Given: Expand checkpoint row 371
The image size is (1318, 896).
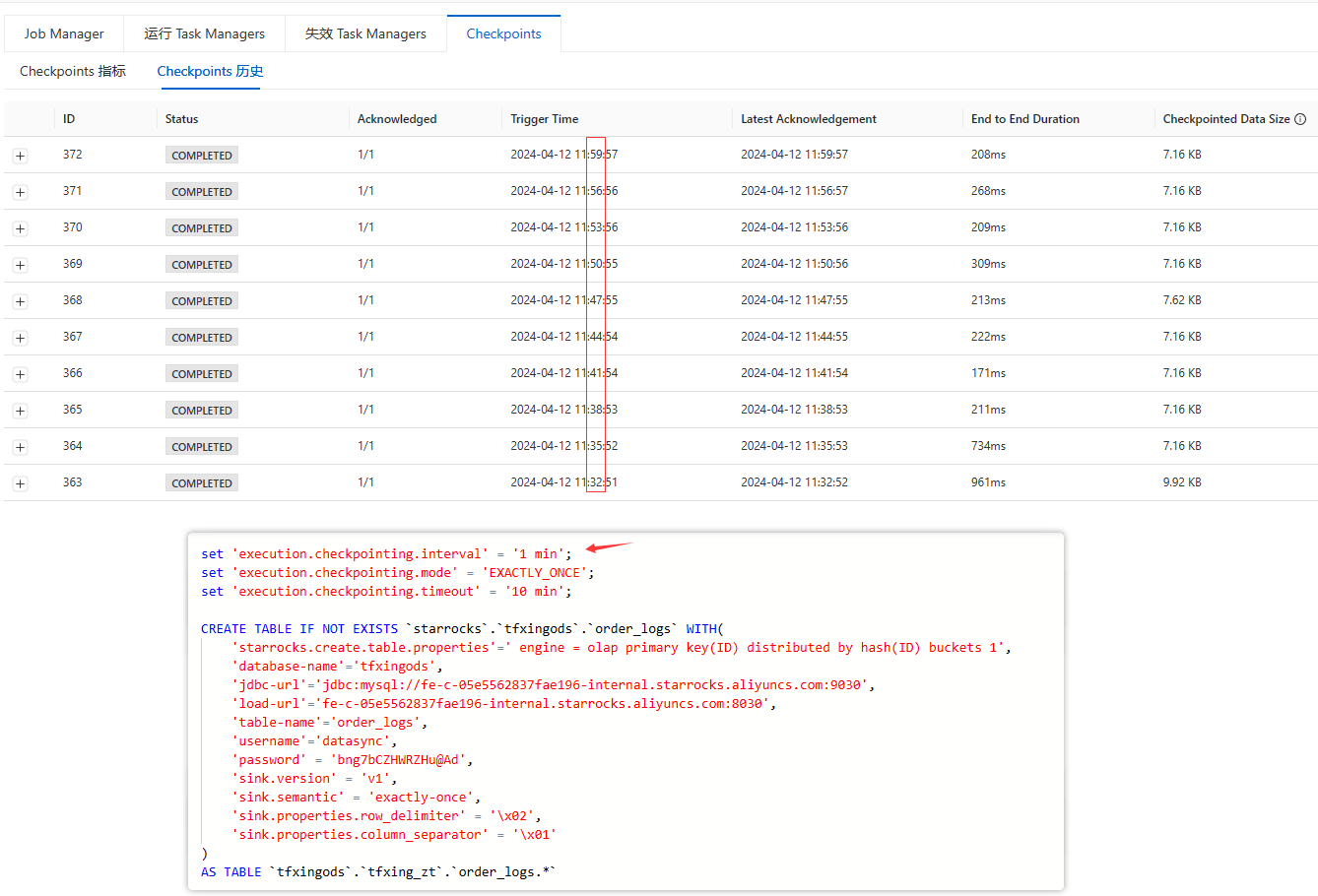Looking at the screenshot, I should coord(20,192).
